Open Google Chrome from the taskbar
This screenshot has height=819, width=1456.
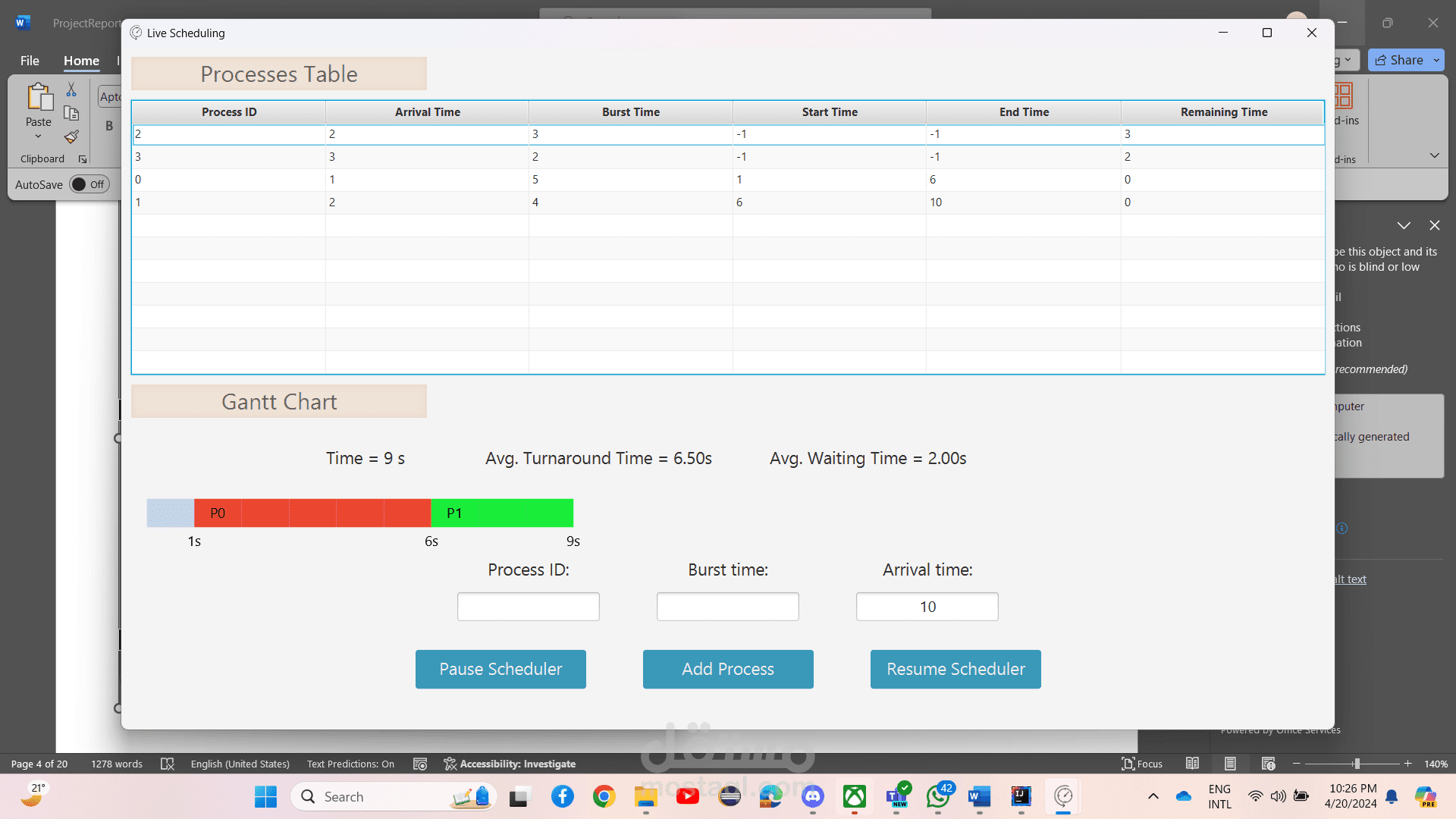point(604,796)
